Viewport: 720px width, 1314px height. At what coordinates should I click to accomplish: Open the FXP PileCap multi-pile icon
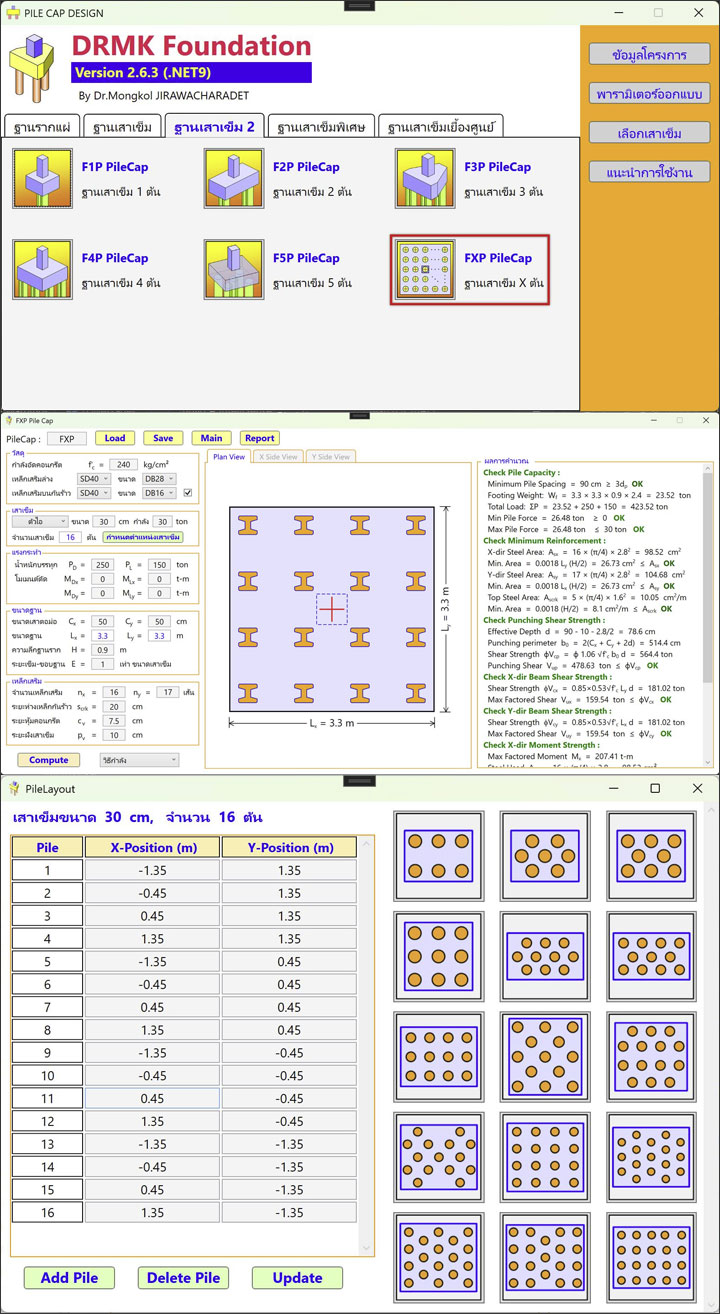(424, 270)
